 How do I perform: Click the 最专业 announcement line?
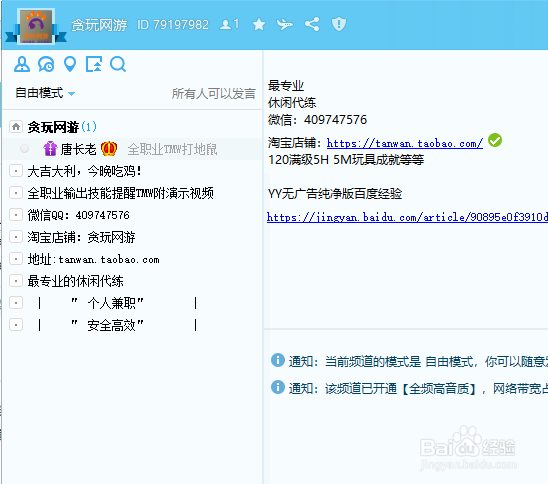point(286,86)
